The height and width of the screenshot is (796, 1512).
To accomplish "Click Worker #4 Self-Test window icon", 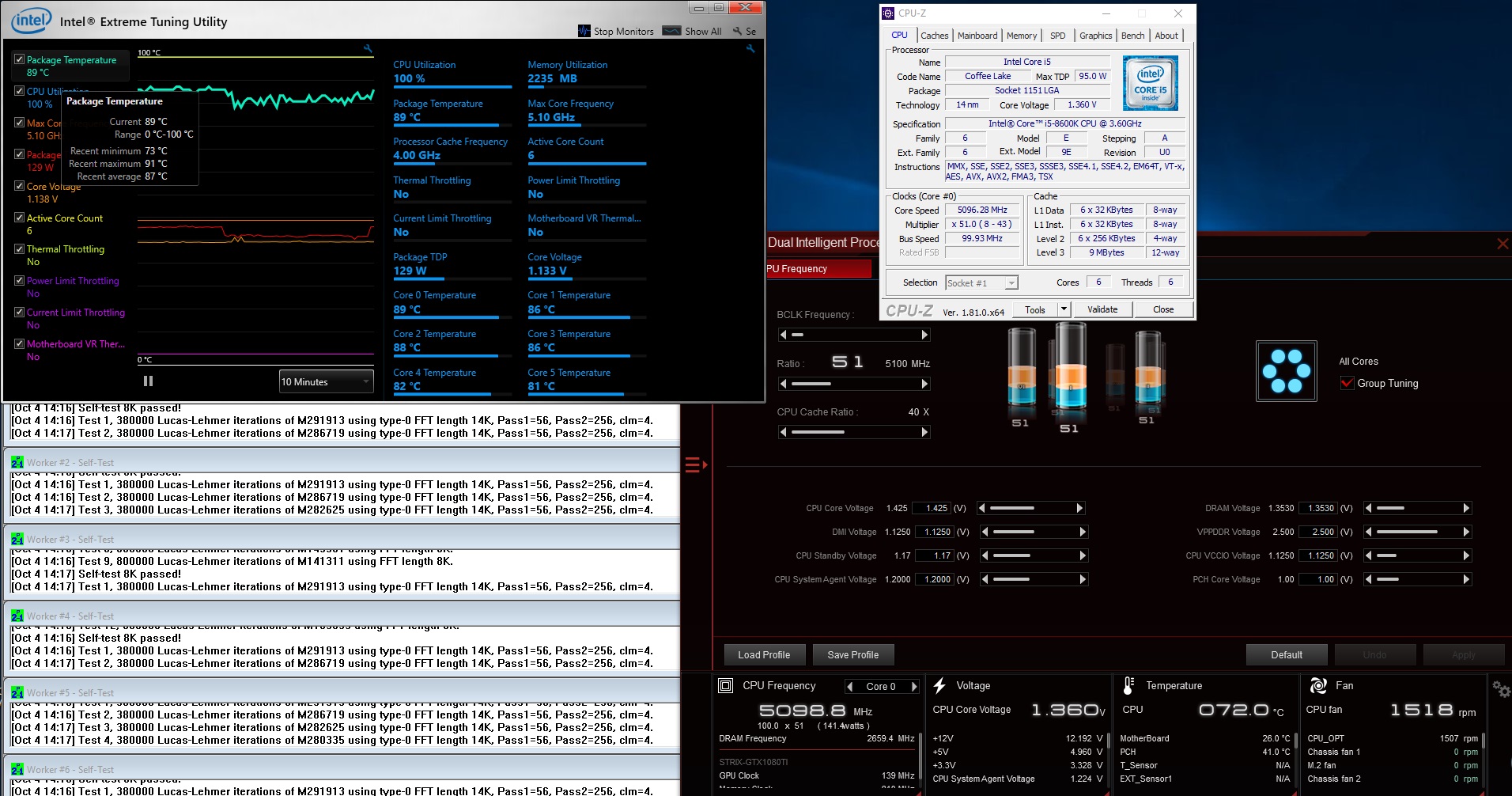I will tap(17, 616).
